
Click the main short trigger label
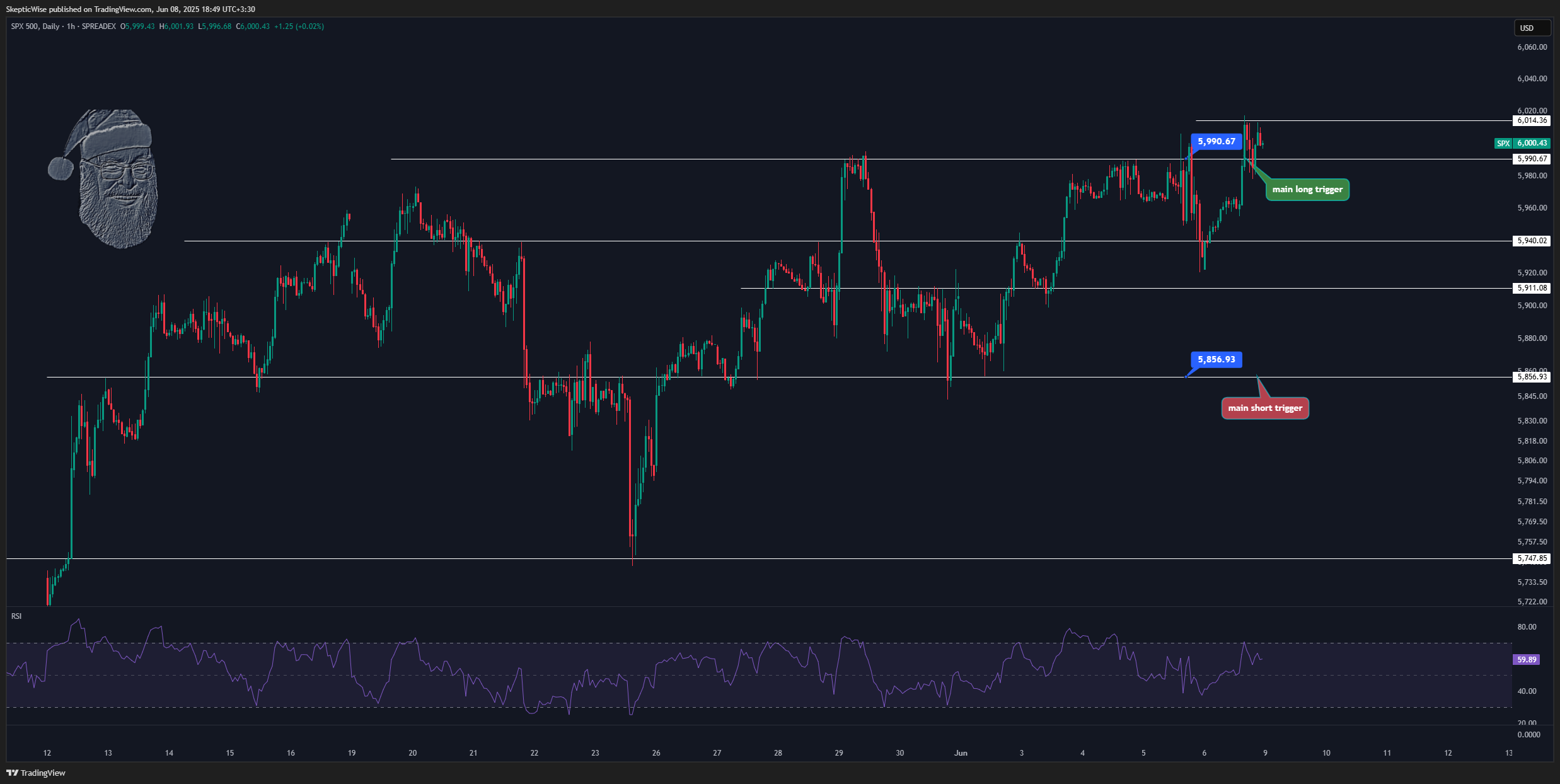pos(1265,408)
